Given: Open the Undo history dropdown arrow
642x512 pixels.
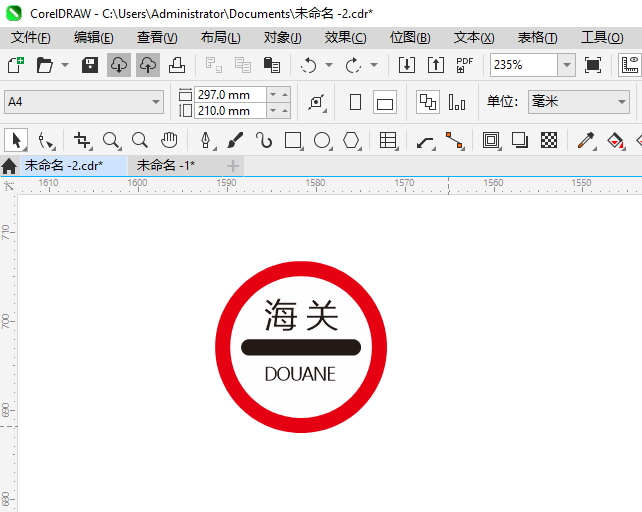Looking at the screenshot, I should pos(329,65).
